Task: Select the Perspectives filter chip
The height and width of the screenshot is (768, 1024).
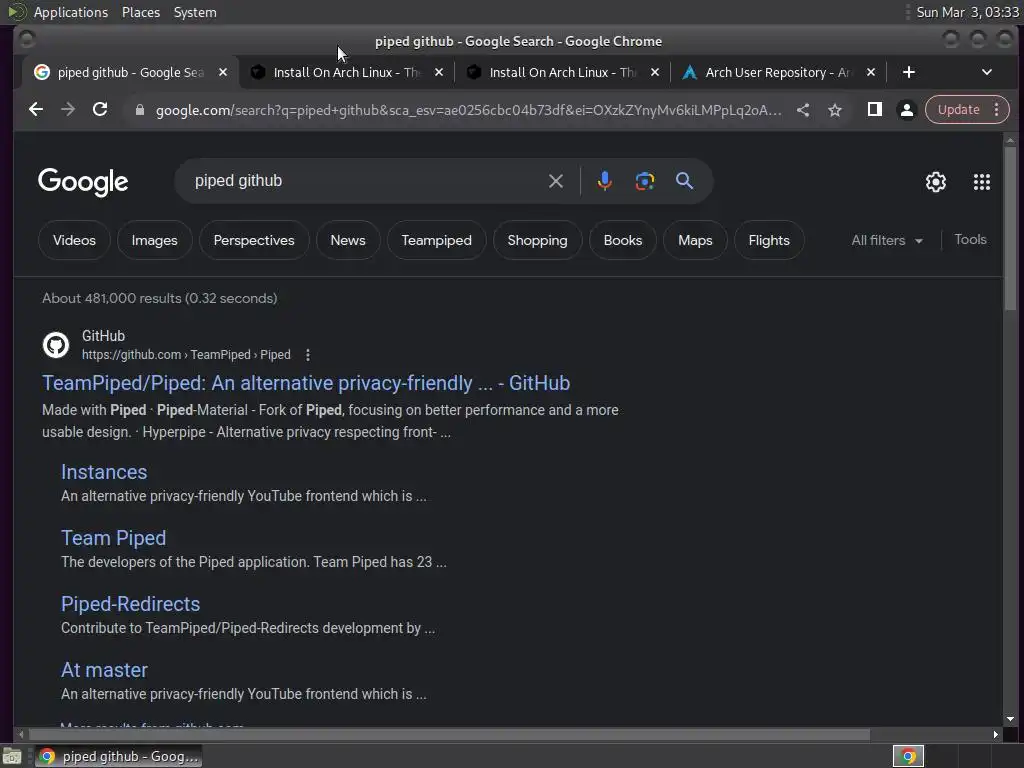Action: 254,240
